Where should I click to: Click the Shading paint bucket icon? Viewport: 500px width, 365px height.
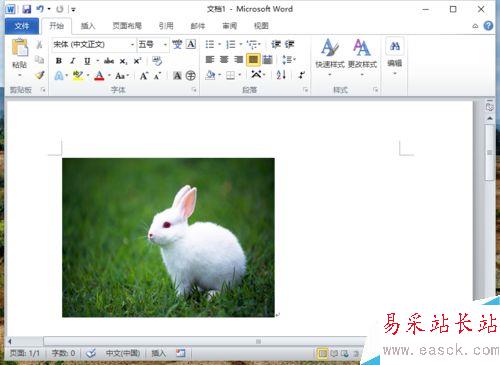(x=210, y=75)
